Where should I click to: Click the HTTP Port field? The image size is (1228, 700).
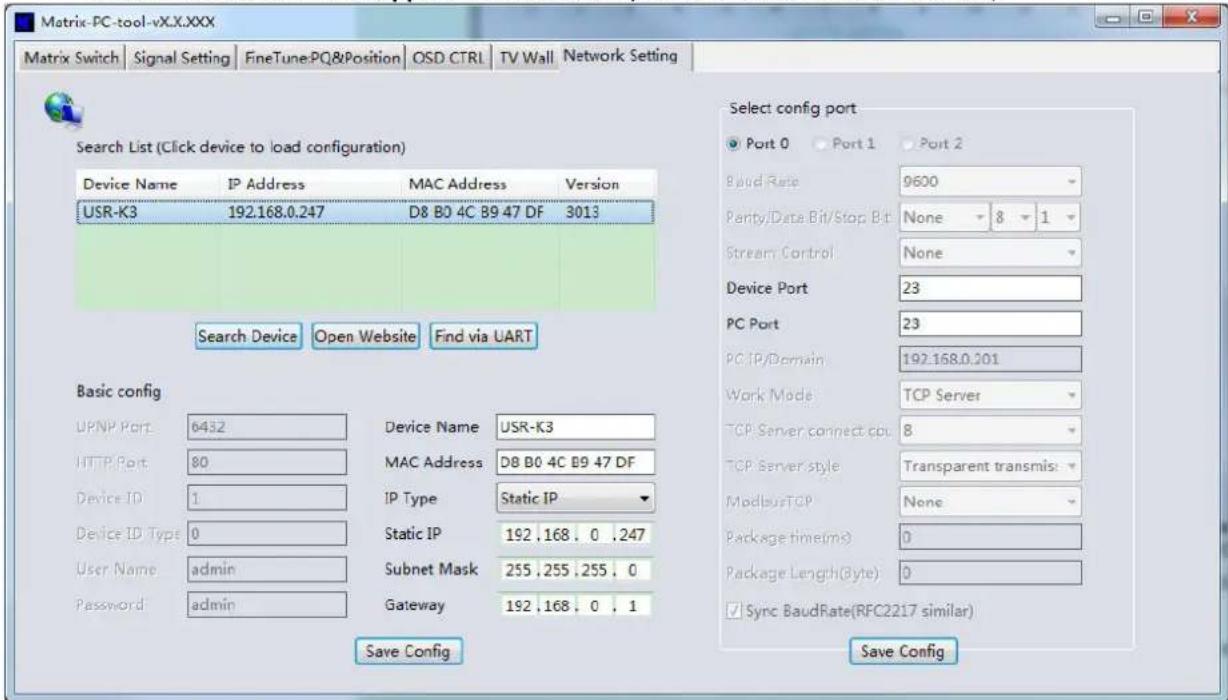pos(266,462)
